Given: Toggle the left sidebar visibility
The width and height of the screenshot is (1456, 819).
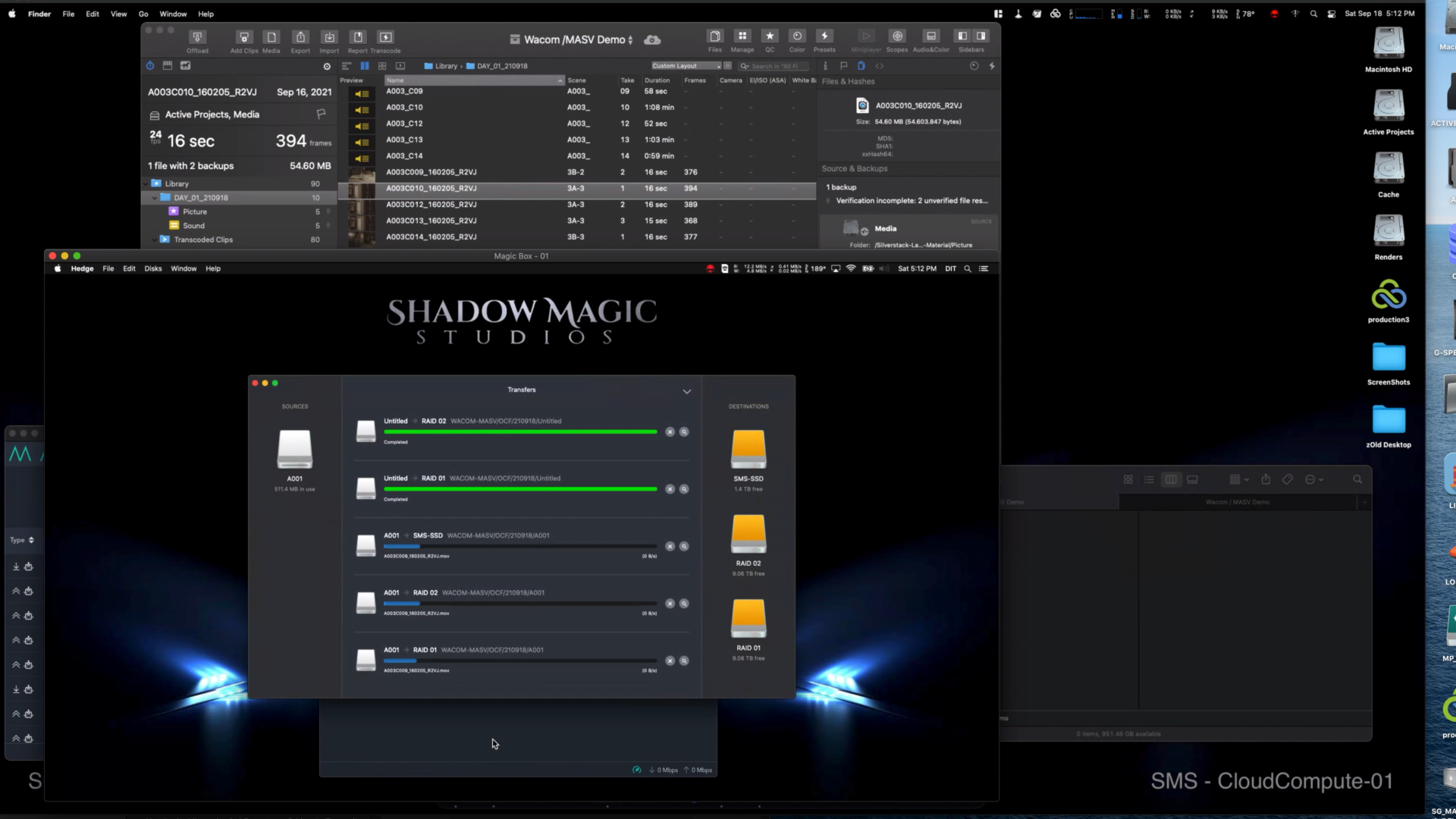Looking at the screenshot, I should click(x=962, y=36).
